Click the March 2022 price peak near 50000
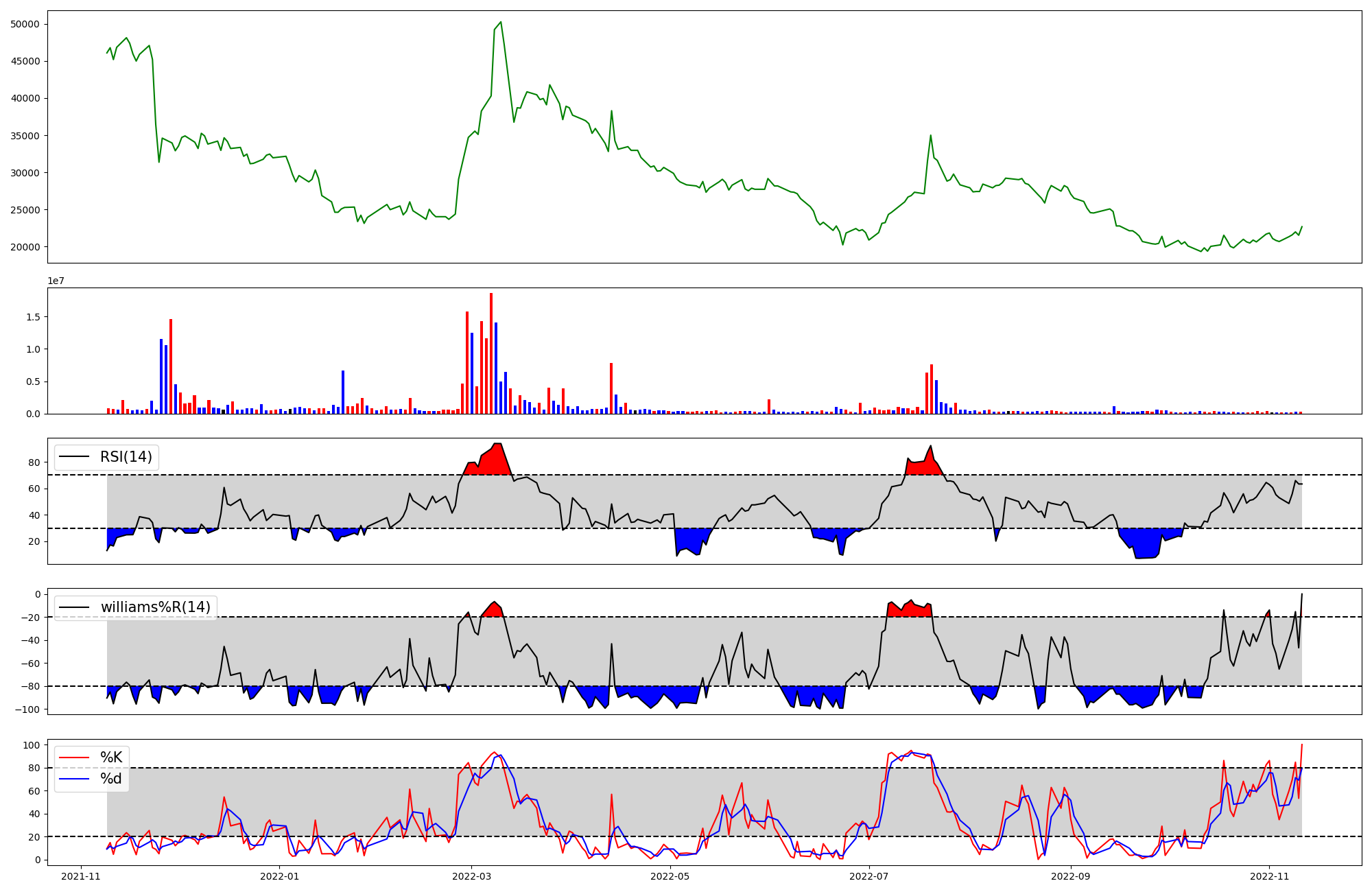The height and width of the screenshot is (892, 1372). (501, 22)
